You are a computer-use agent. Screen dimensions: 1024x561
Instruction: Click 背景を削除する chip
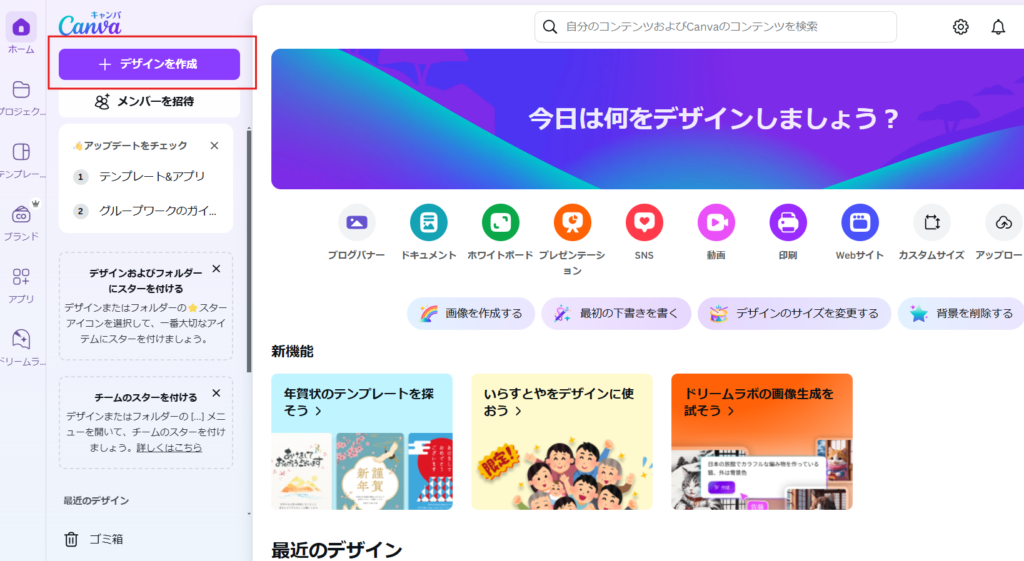(961, 313)
